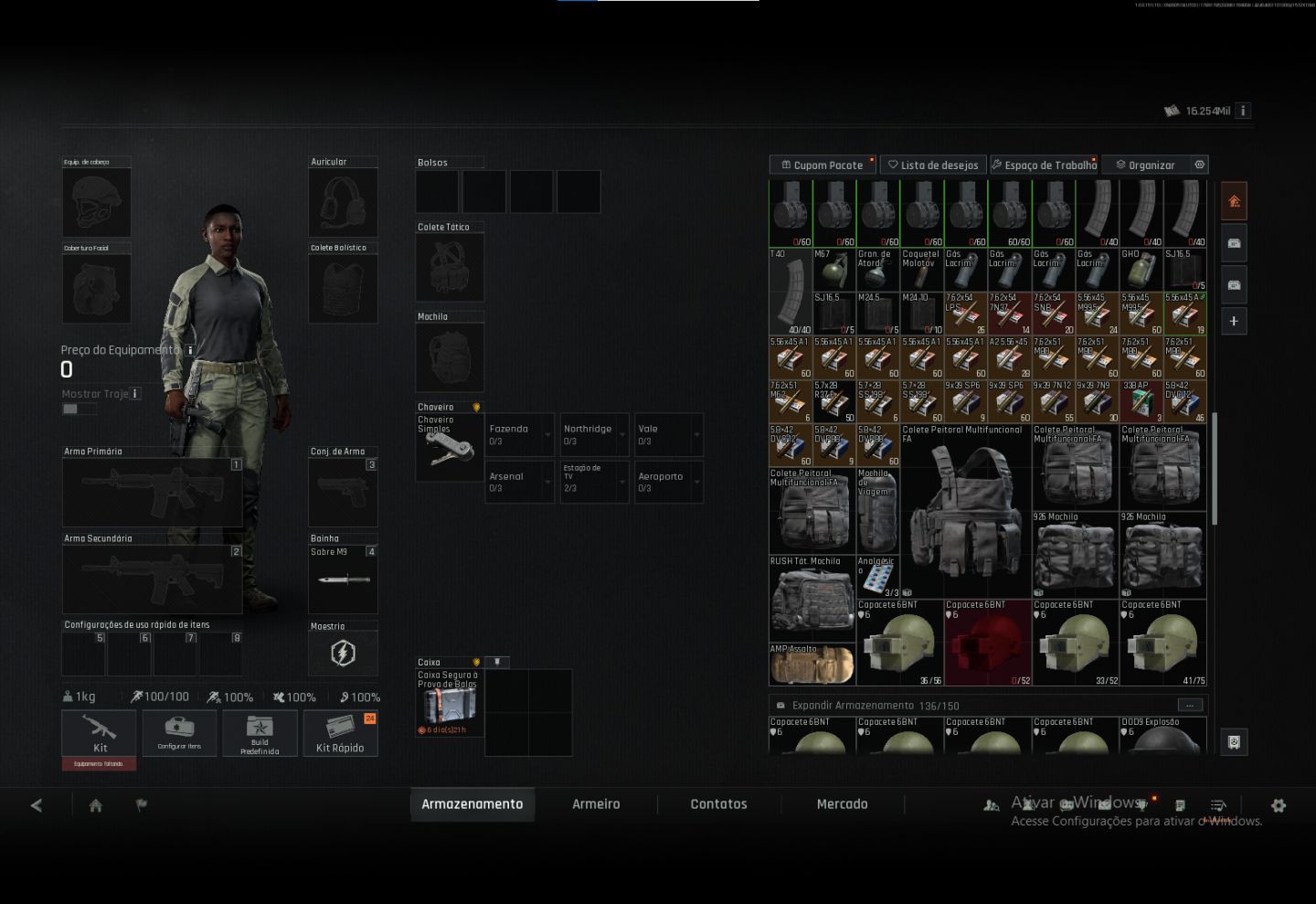Open info icon next to 16.254Mil balance
Screen dimensions: 1316x904
[1243, 111]
